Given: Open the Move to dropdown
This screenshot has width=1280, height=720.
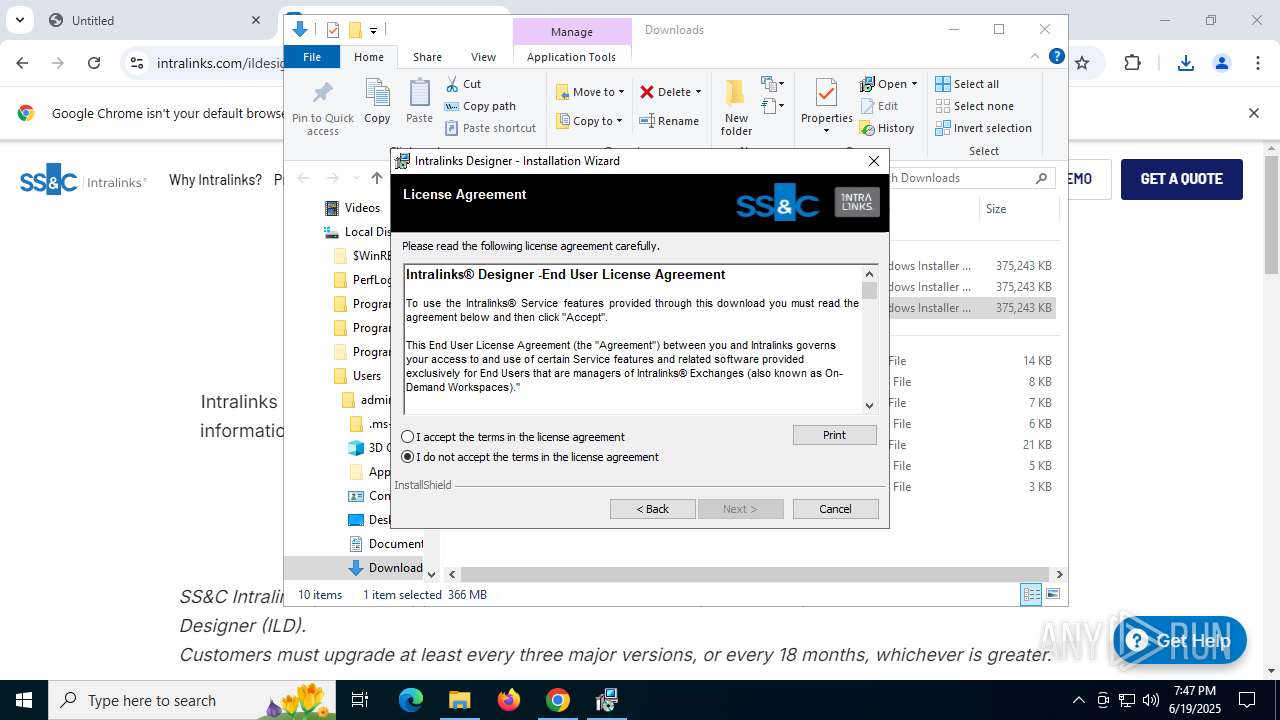Looking at the screenshot, I should tap(590, 92).
